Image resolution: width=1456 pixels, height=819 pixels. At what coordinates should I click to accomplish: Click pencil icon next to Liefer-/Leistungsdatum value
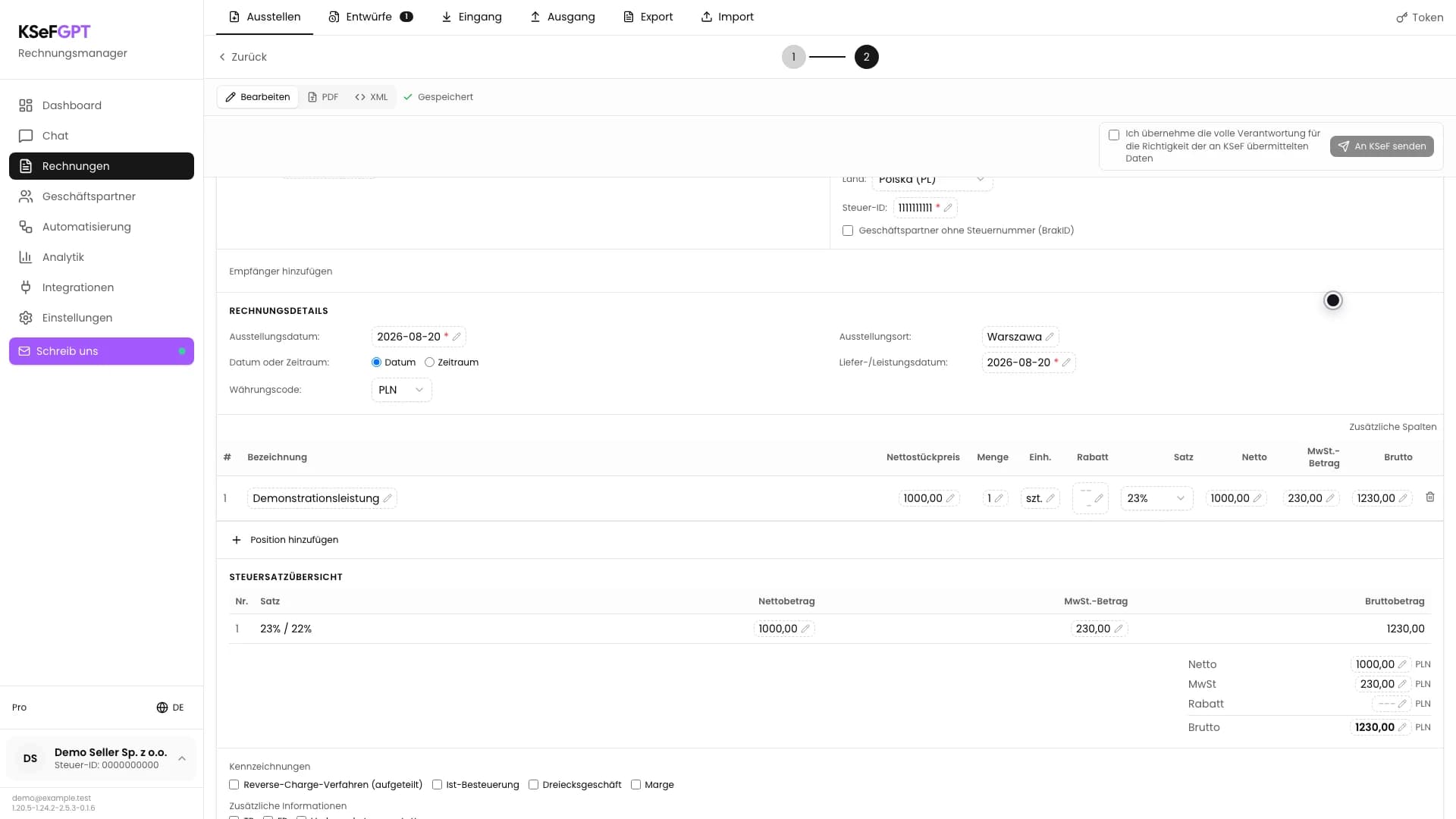pos(1066,362)
